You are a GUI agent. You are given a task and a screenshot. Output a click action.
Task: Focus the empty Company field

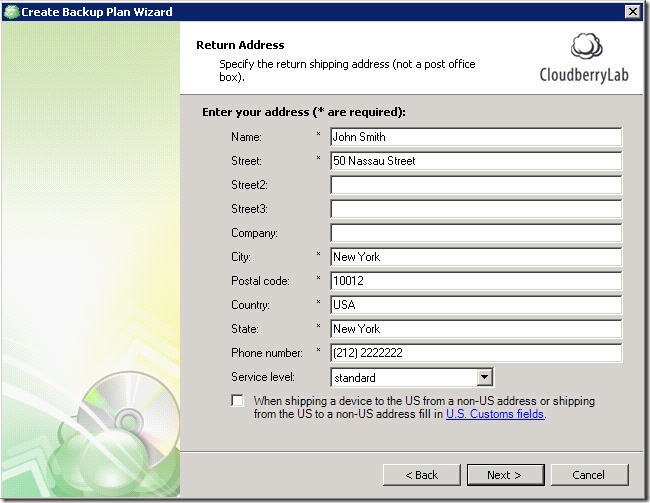(476, 233)
